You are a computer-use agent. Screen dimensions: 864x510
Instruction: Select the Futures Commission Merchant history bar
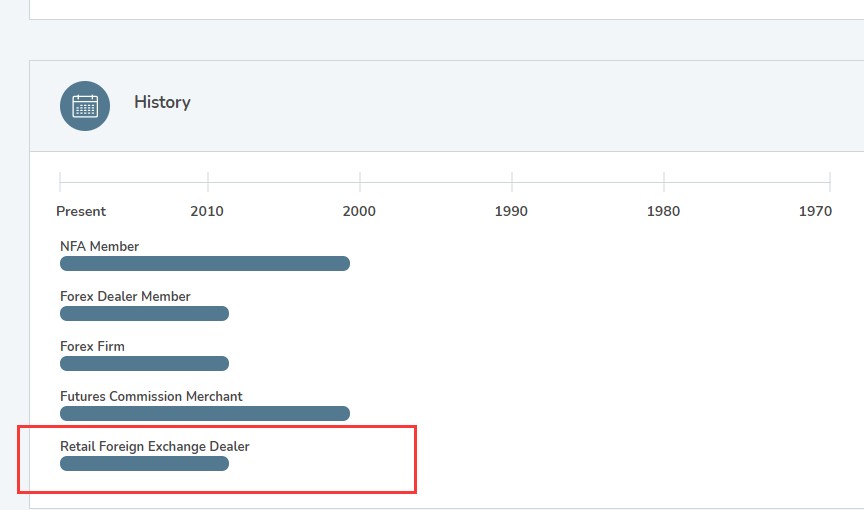pos(205,414)
